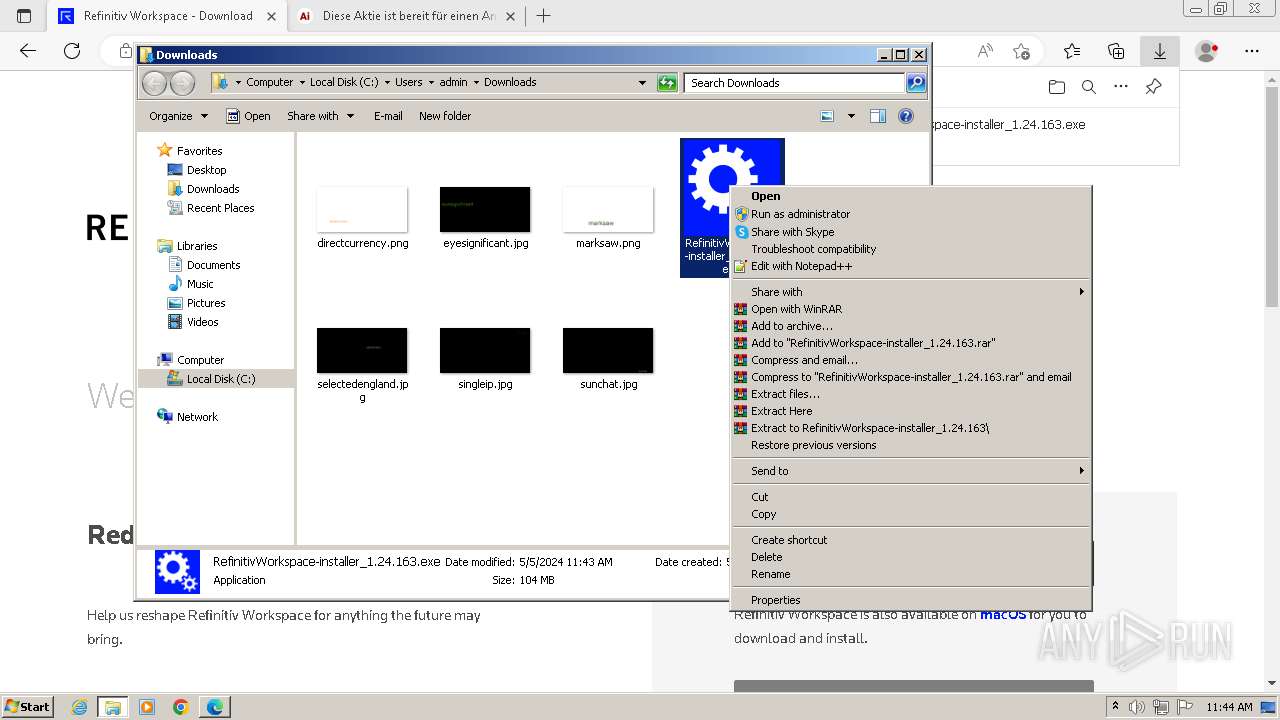The image size is (1280, 720).
Task: Click Microsoft Edge taskbar icon
Action: point(215,707)
